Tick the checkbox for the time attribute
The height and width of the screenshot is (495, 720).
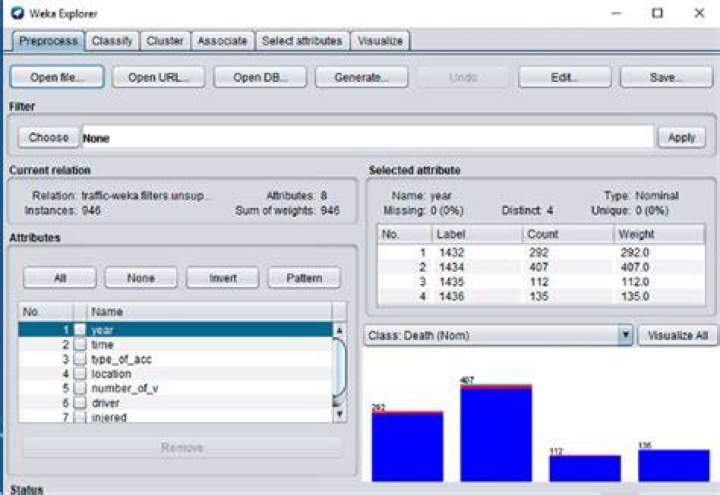coord(80,344)
